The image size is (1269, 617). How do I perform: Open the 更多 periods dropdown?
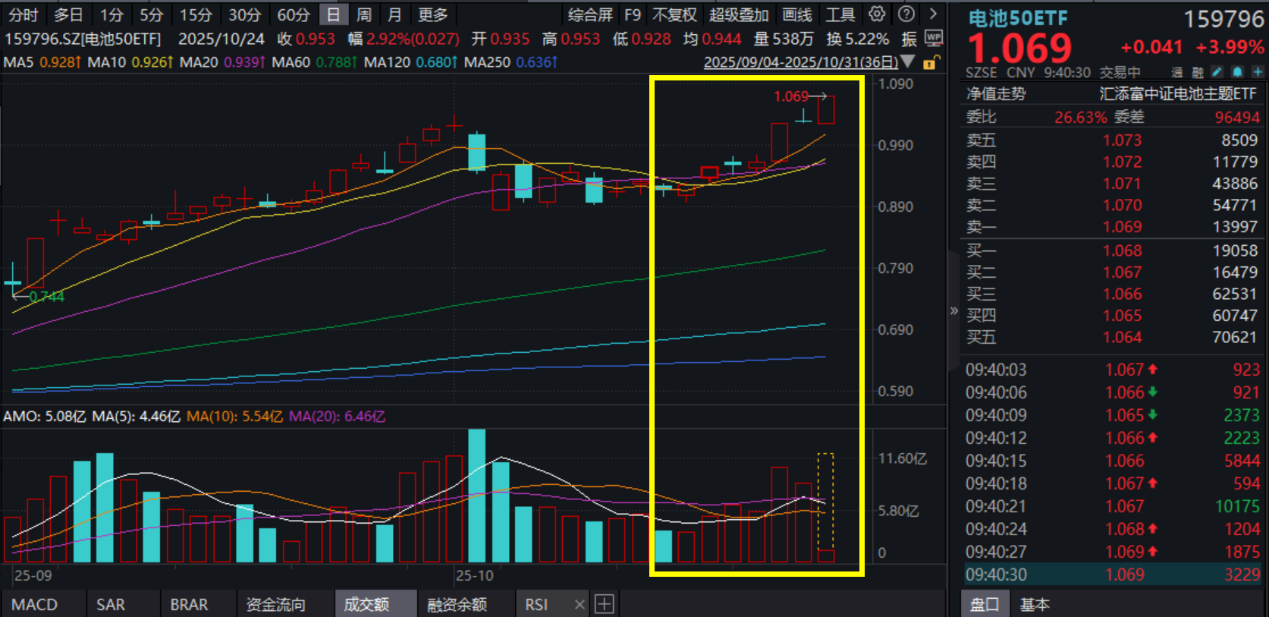(x=433, y=15)
